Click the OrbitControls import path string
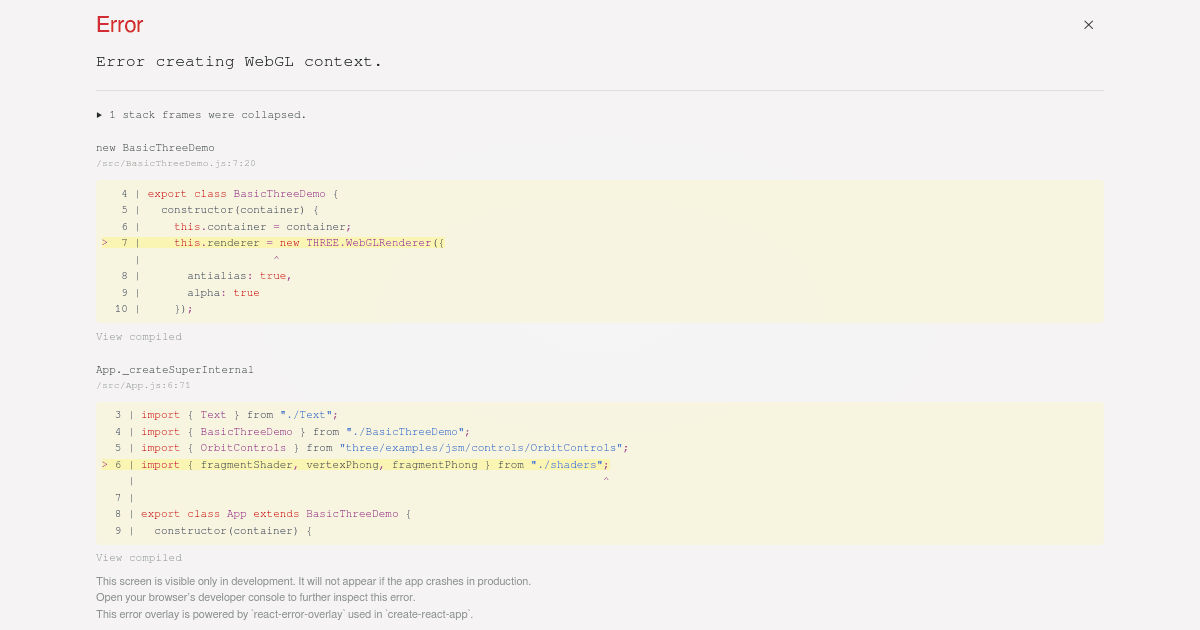This screenshot has width=1200, height=630. (483, 447)
